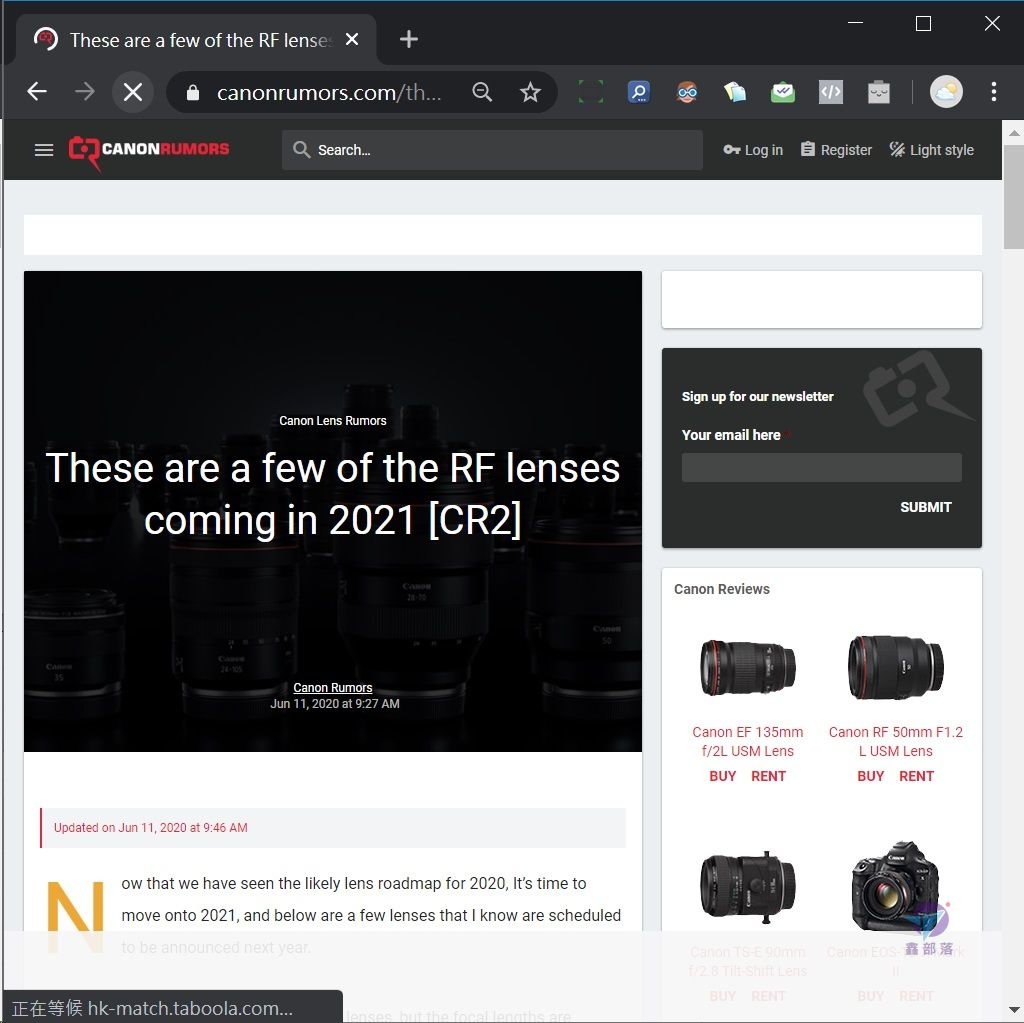
Task: Open the green bracket screenshot extension
Action: pos(590,92)
